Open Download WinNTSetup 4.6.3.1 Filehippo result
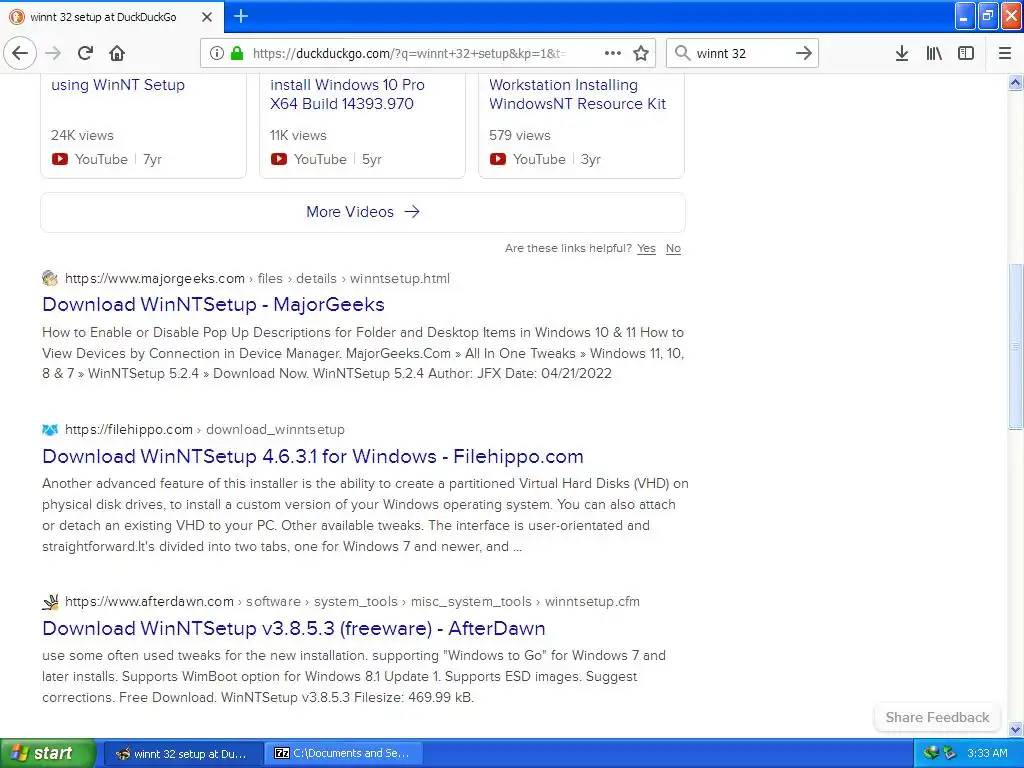The image size is (1024, 768). (x=313, y=456)
